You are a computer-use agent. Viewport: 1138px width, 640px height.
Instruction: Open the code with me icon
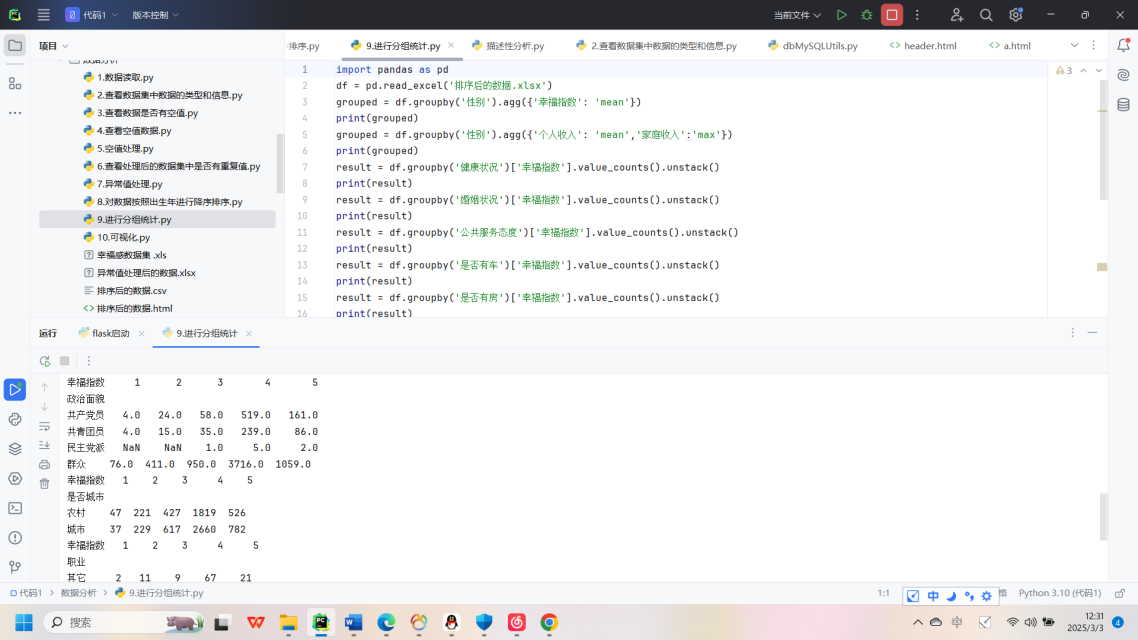point(957,15)
